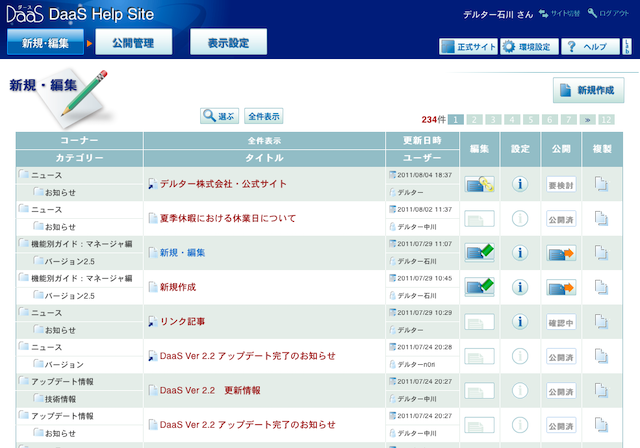Screen dimensions: 640x448
Task: Open the 表示設定 tab
Action: coord(229,43)
